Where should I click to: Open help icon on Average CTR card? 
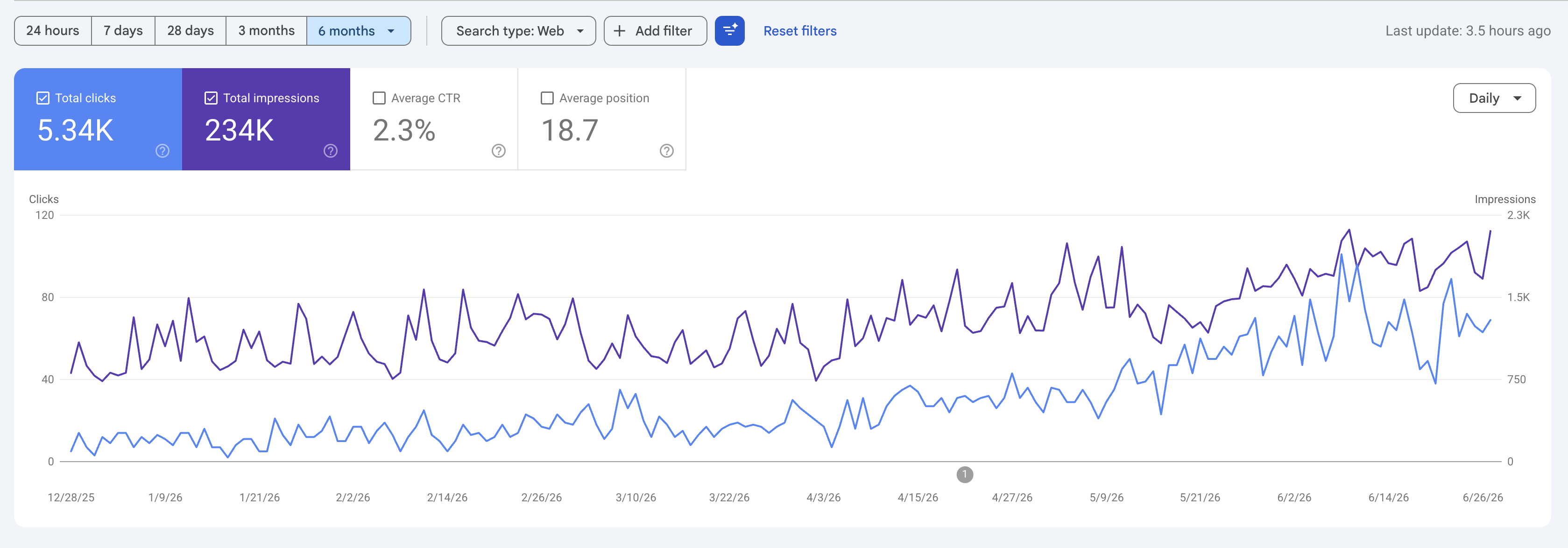[x=499, y=151]
